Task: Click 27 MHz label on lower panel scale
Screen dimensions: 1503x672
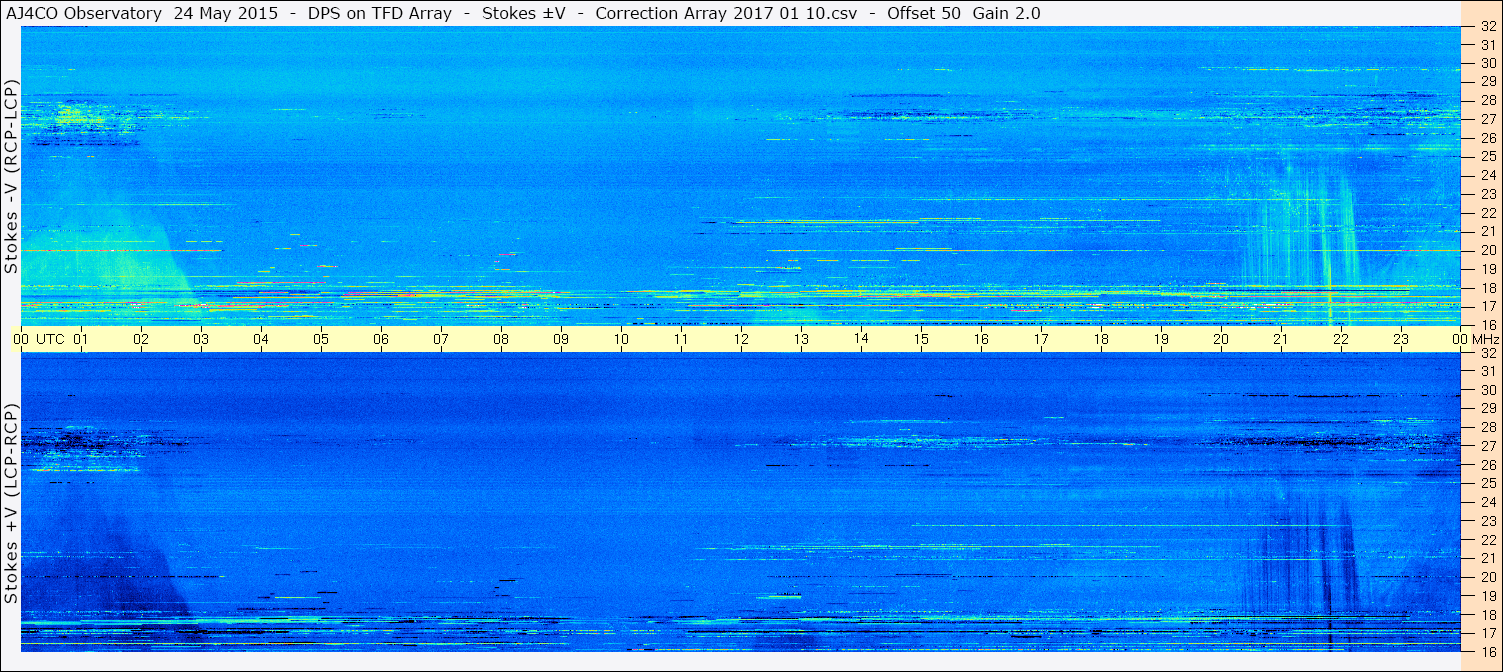Action: tap(1487, 446)
